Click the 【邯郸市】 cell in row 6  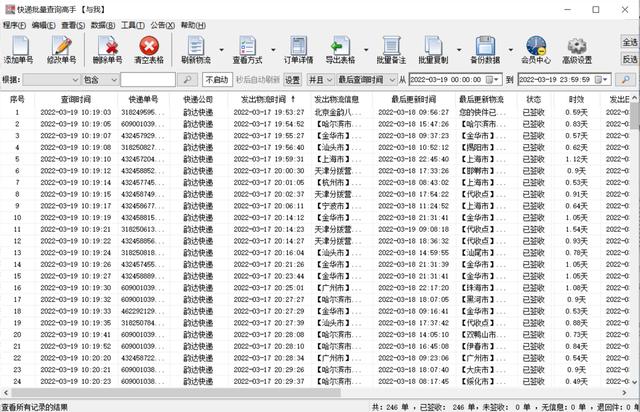click(482, 171)
